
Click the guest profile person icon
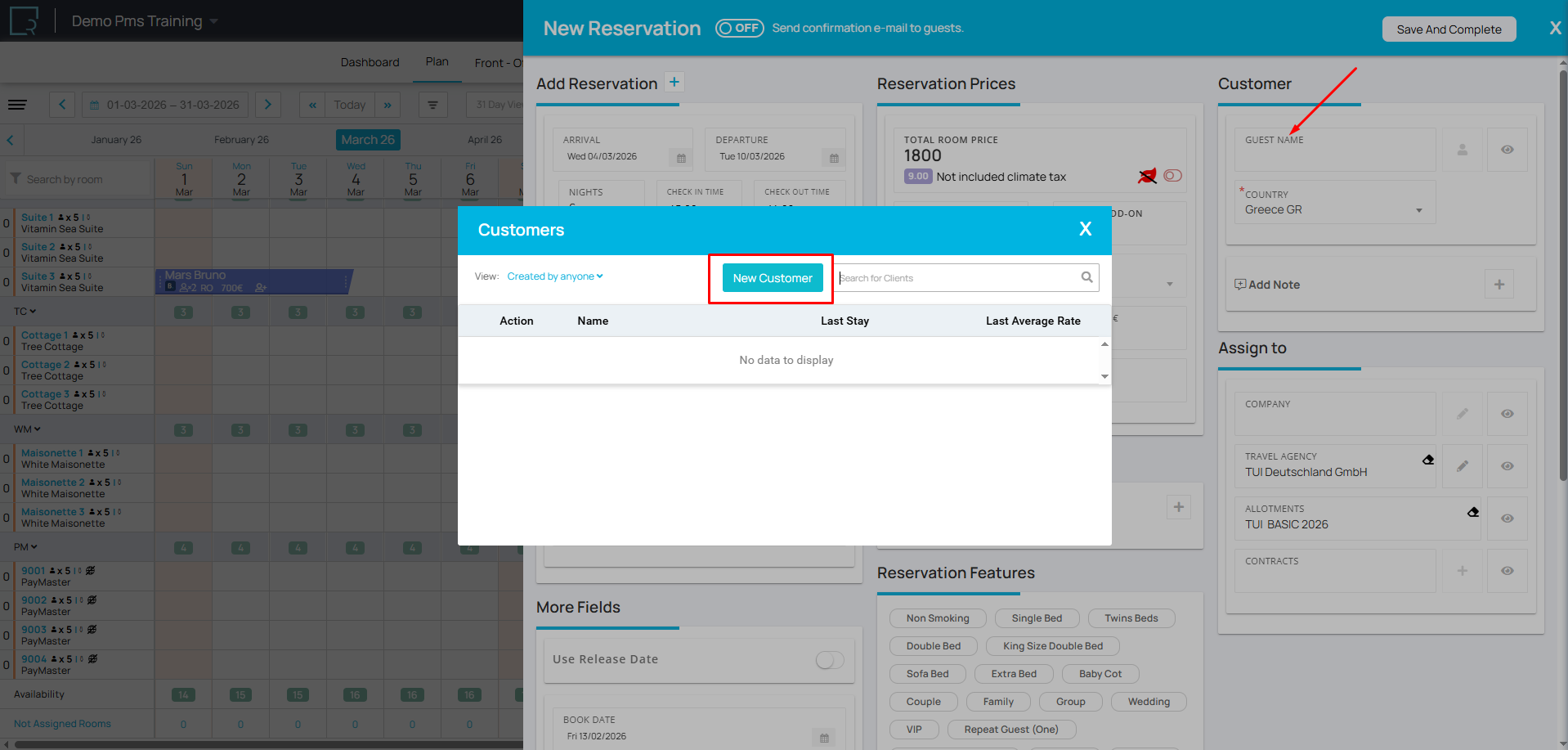pyautogui.click(x=1462, y=150)
